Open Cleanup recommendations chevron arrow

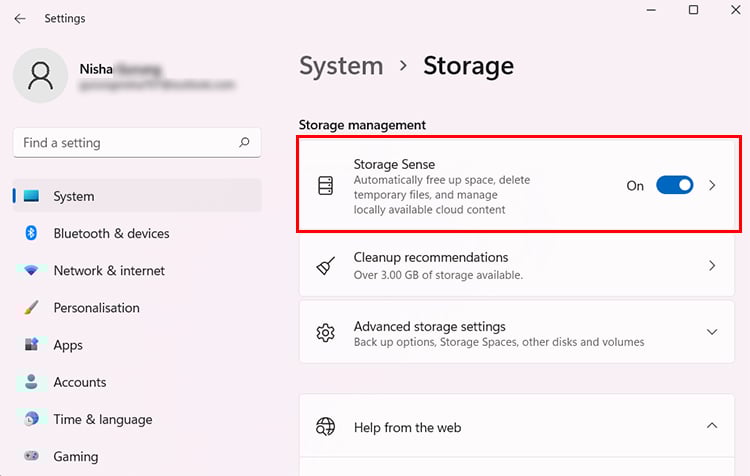pyautogui.click(x=712, y=266)
